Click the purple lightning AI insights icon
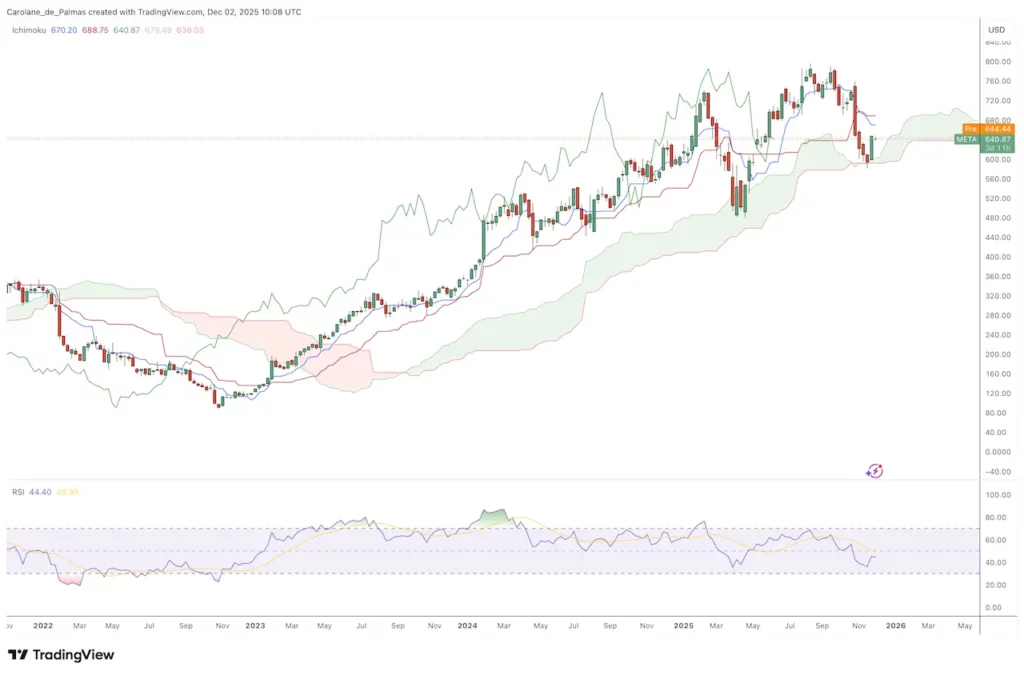The width and height of the screenshot is (1024, 675). point(874,470)
